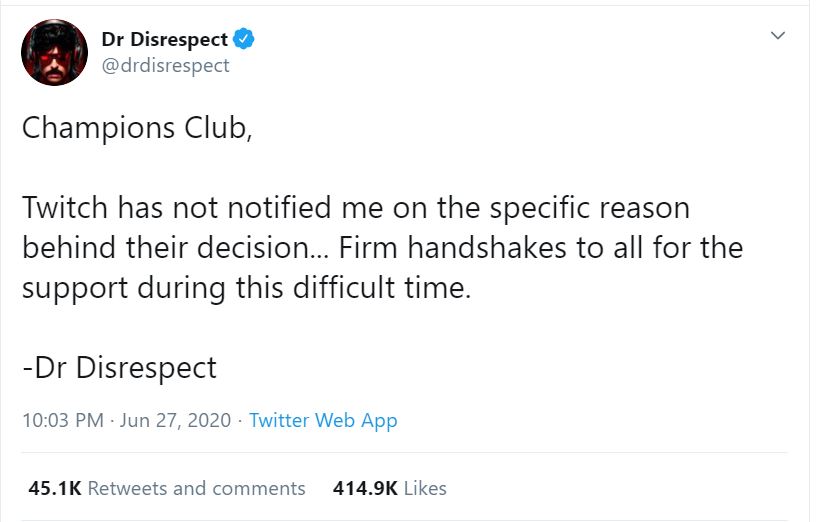Image resolution: width=817 pixels, height=522 pixels.
Task: Click the Dr Disrespect profile avatar
Action: pyautogui.click(x=54, y=52)
